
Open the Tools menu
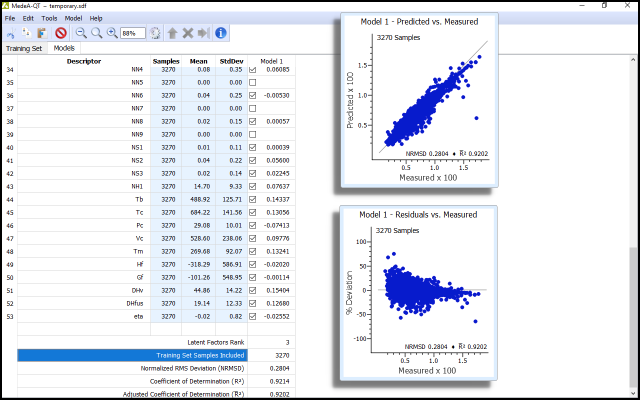click(x=49, y=18)
